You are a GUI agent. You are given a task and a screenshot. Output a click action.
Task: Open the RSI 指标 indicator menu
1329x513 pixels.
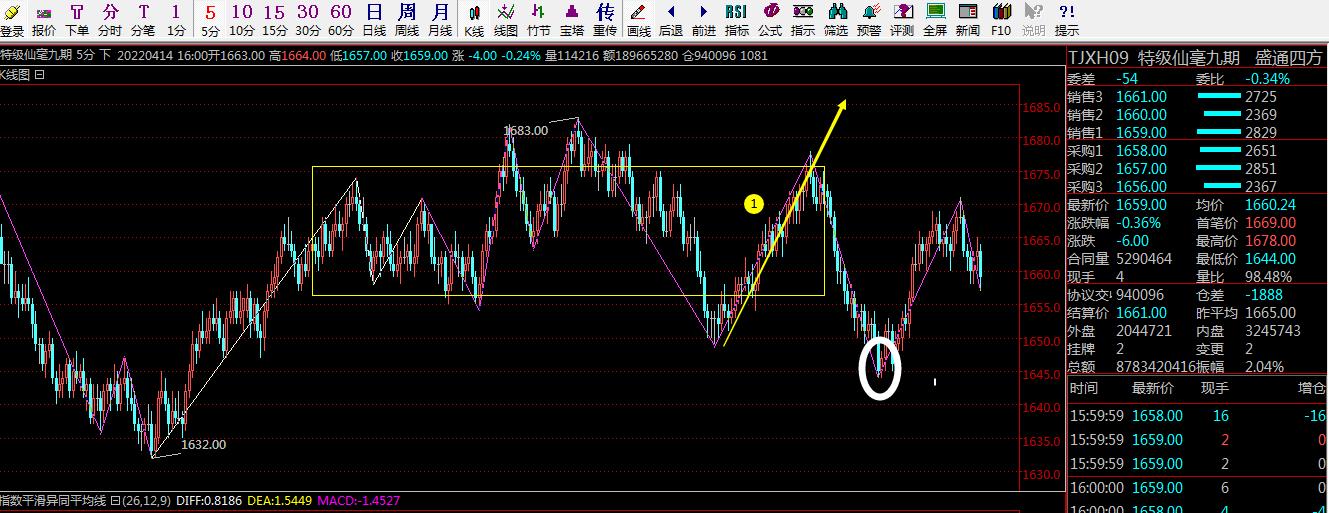pyautogui.click(x=737, y=19)
